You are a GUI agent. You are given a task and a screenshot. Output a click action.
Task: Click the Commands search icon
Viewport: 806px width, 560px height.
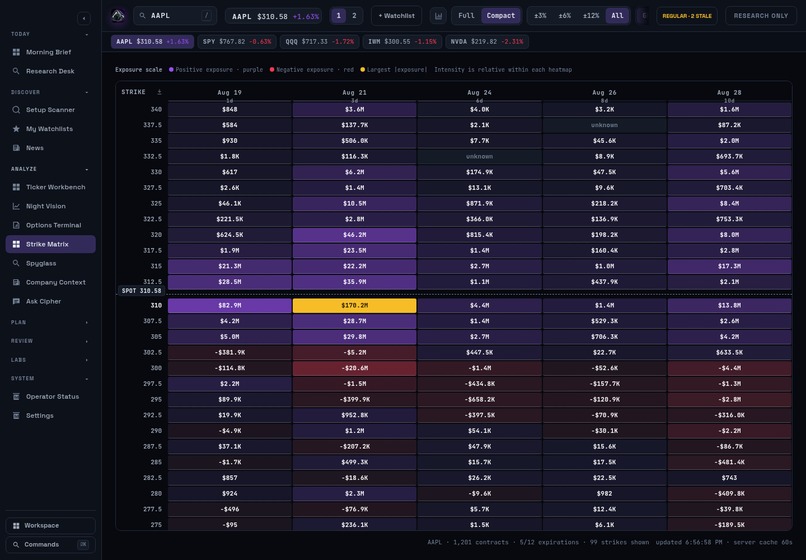[16, 545]
